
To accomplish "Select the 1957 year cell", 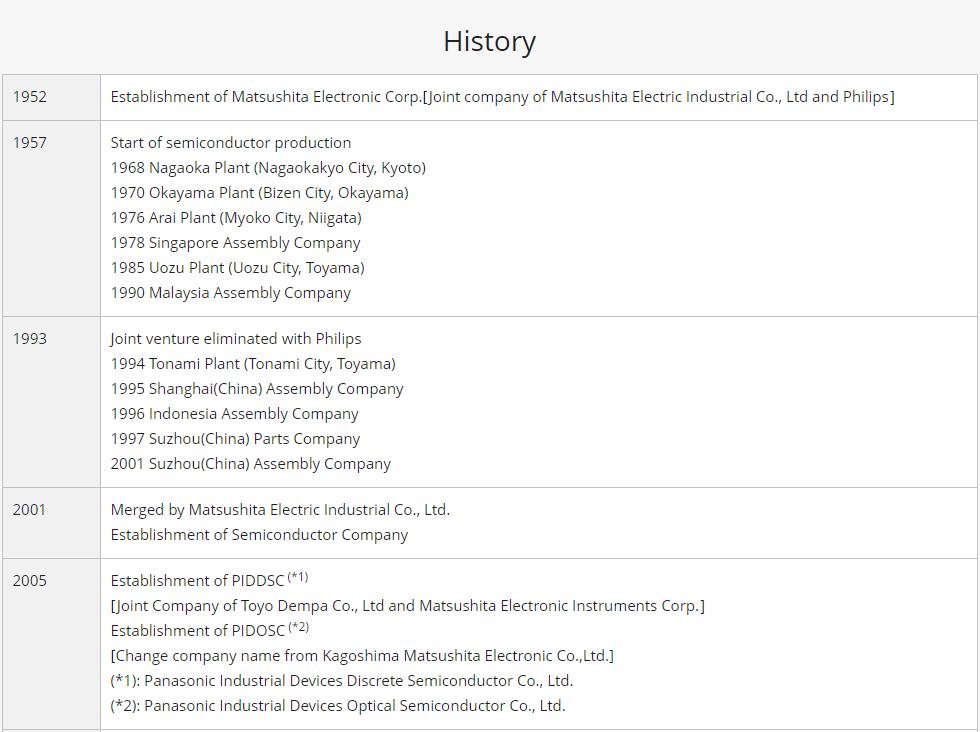I will pyautogui.click(x=30, y=143).
